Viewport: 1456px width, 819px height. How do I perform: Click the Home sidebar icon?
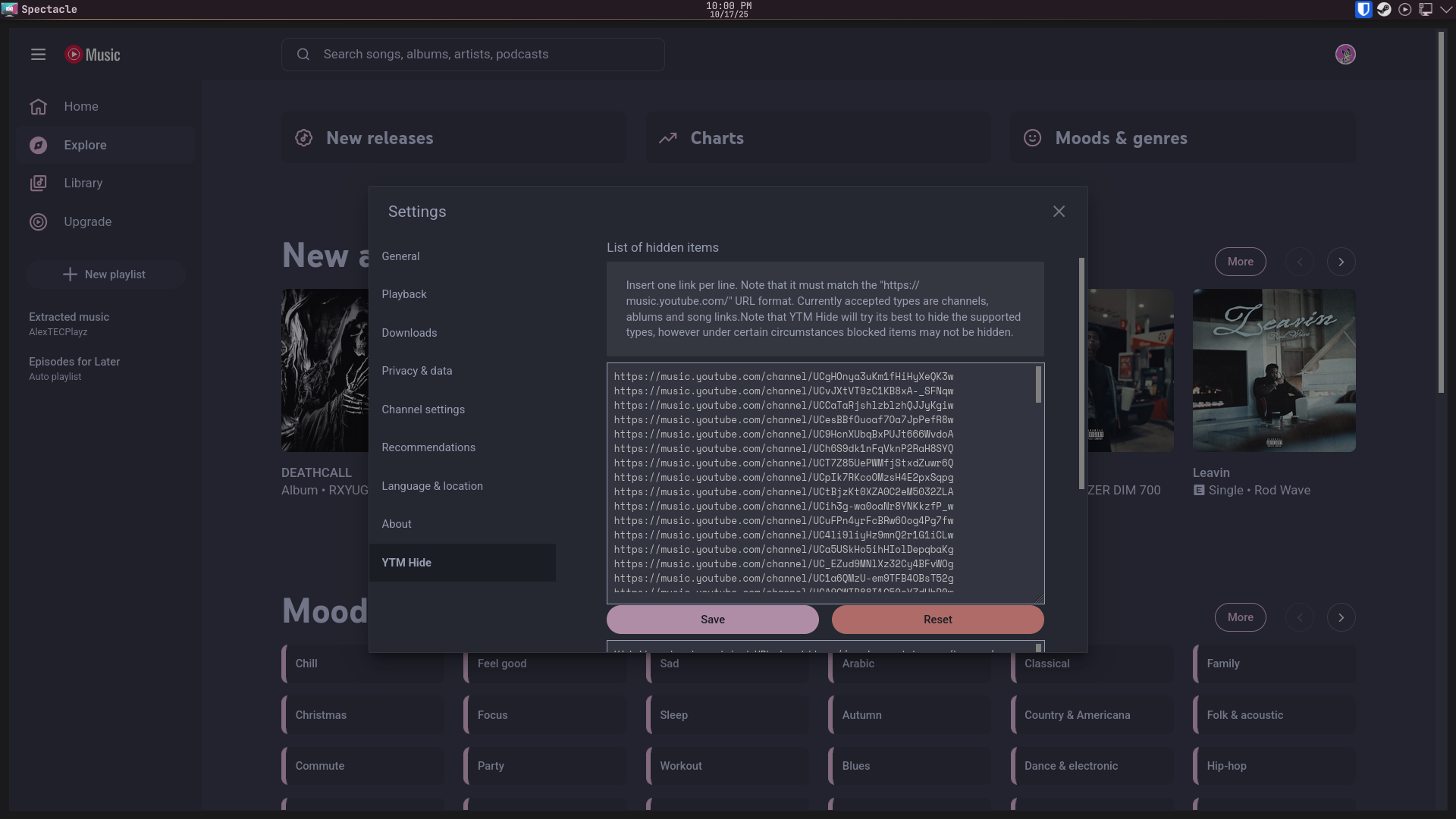pos(39,106)
